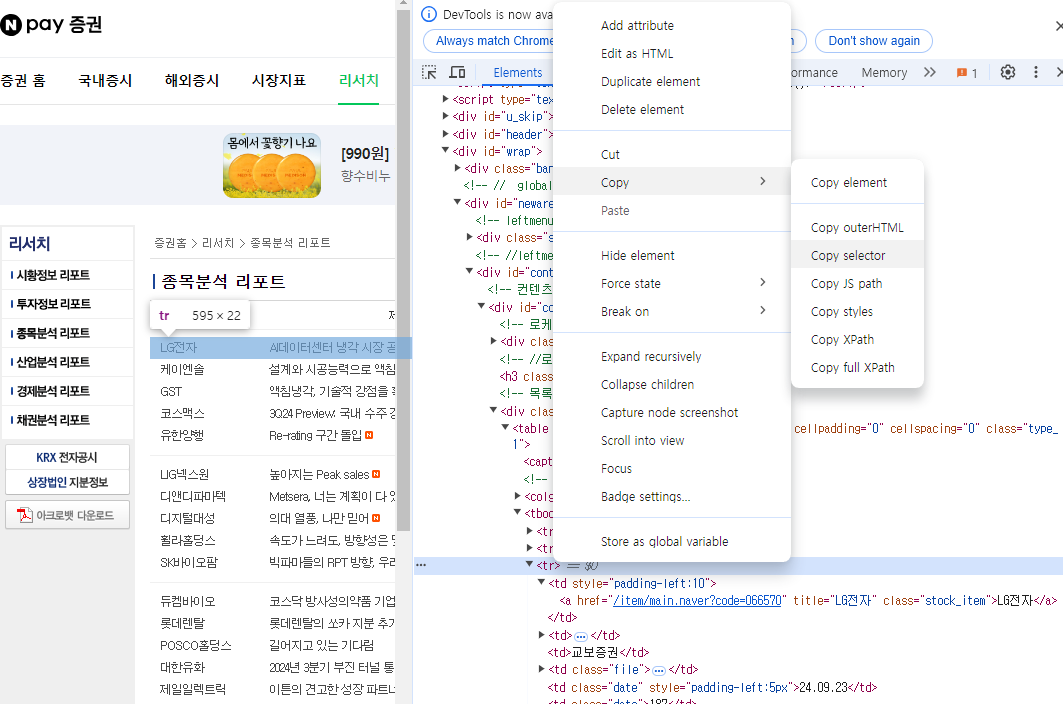Open the 해외증시 navigation tab
1063x704 pixels.
[192, 81]
